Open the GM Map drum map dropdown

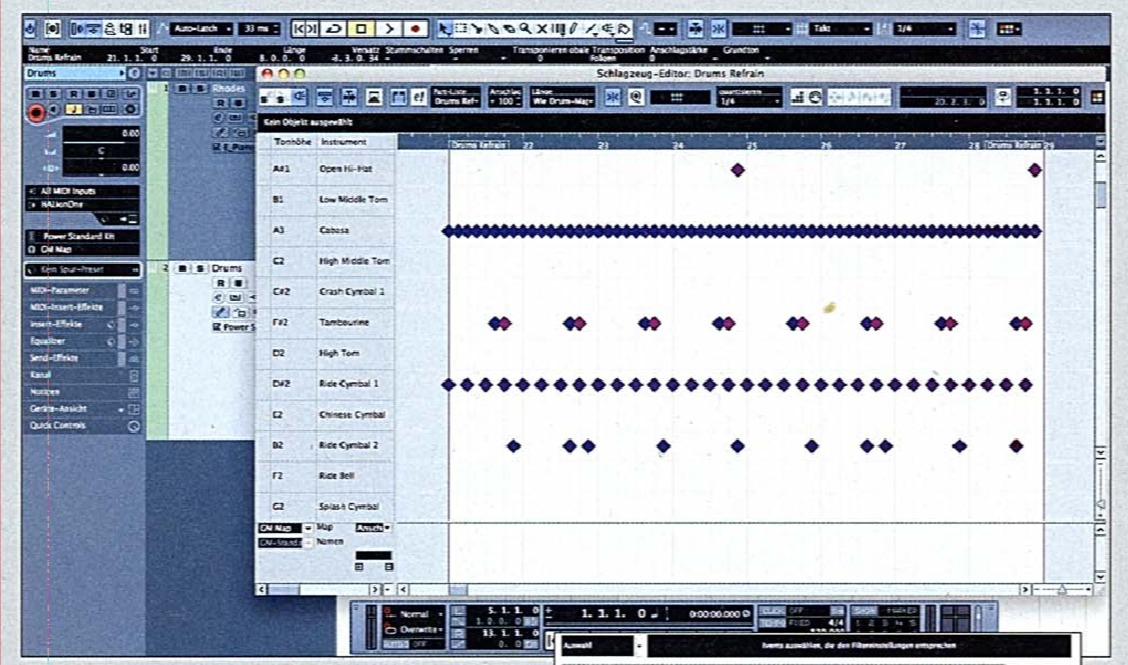(x=284, y=527)
